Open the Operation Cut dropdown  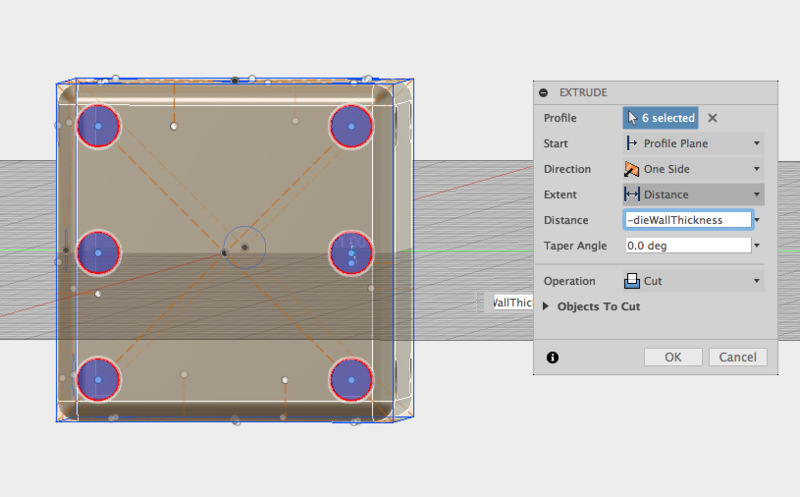tap(693, 281)
